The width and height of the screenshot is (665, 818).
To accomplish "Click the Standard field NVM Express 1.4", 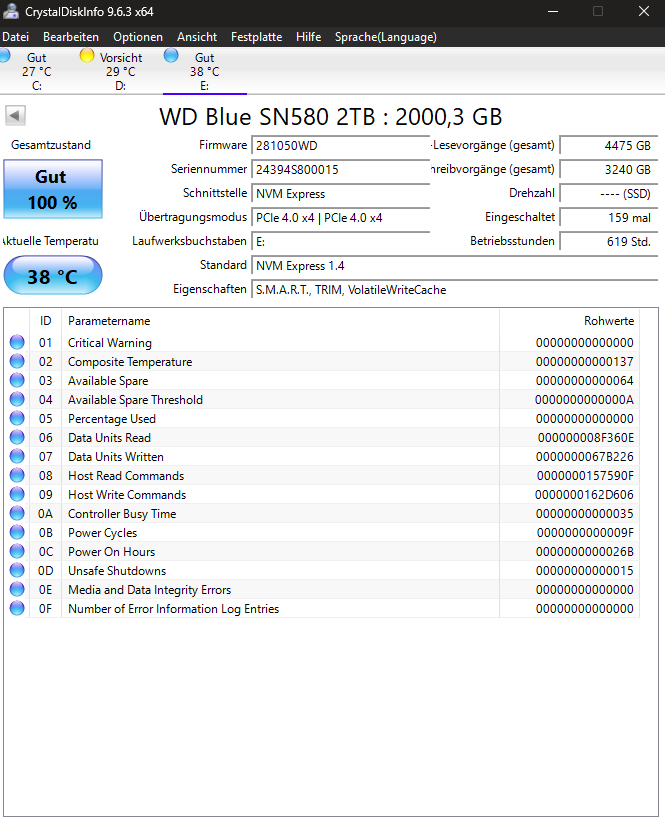I will tap(455, 266).
